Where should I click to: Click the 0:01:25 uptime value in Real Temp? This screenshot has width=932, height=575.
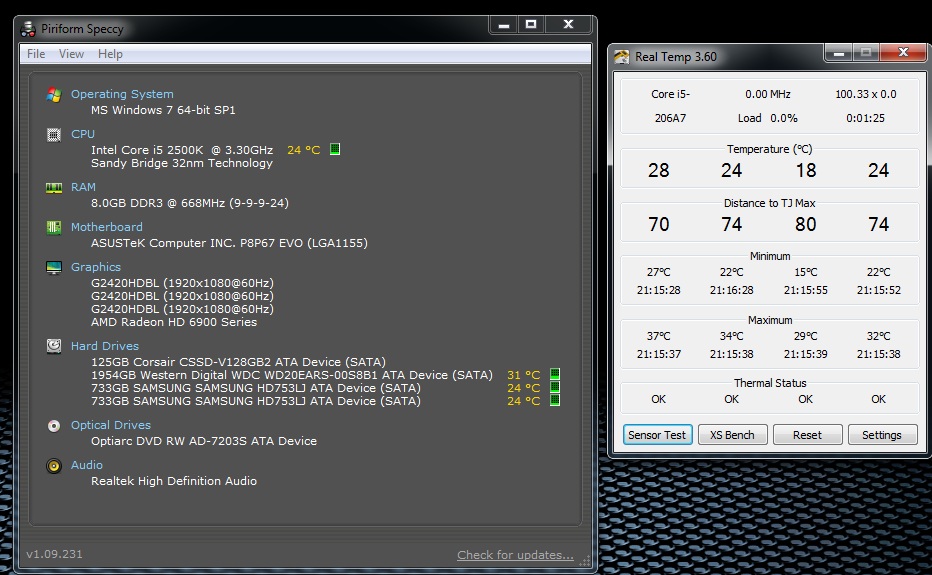(x=865, y=118)
